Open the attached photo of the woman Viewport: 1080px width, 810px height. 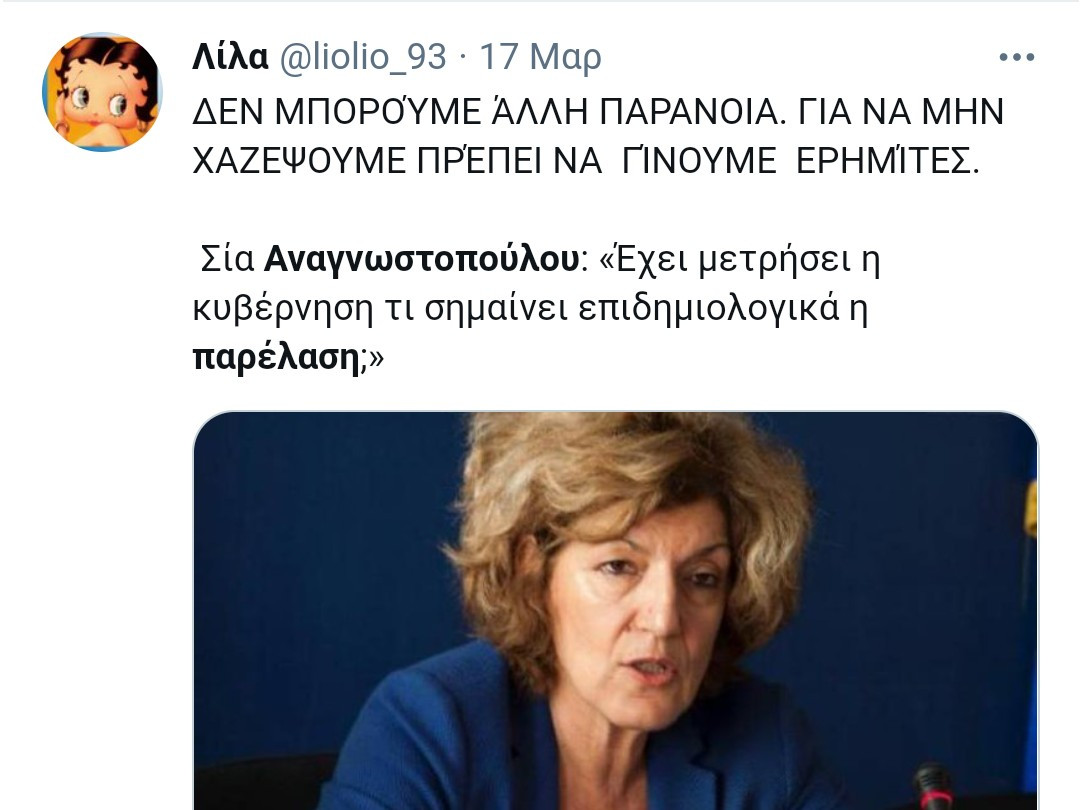[615, 611]
